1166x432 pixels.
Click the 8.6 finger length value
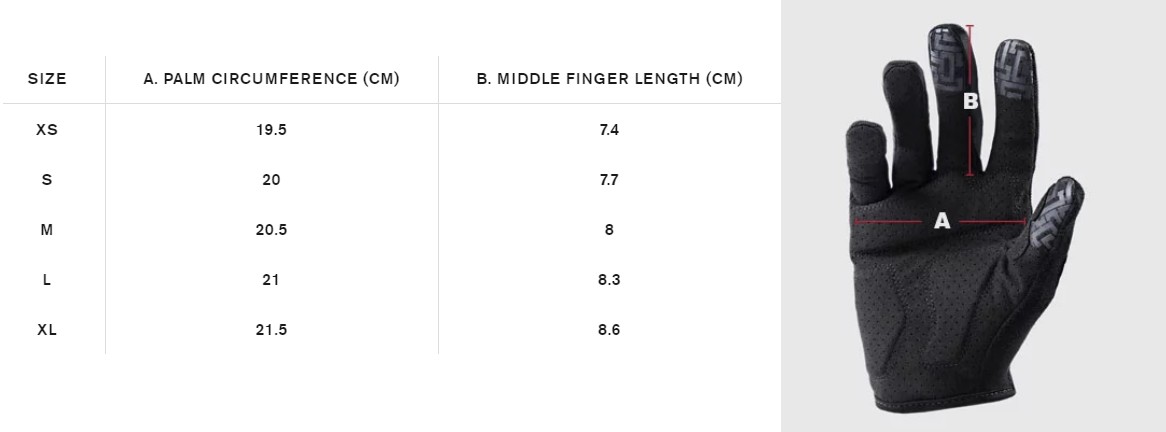609,330
